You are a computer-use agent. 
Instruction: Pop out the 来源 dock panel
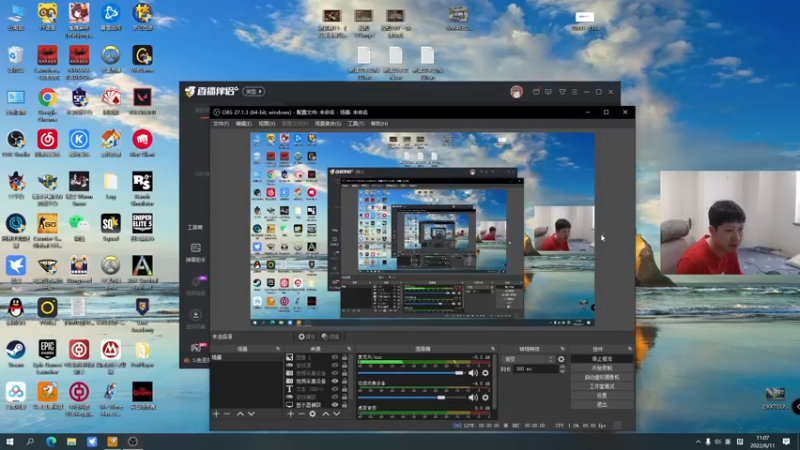point(349,349)
